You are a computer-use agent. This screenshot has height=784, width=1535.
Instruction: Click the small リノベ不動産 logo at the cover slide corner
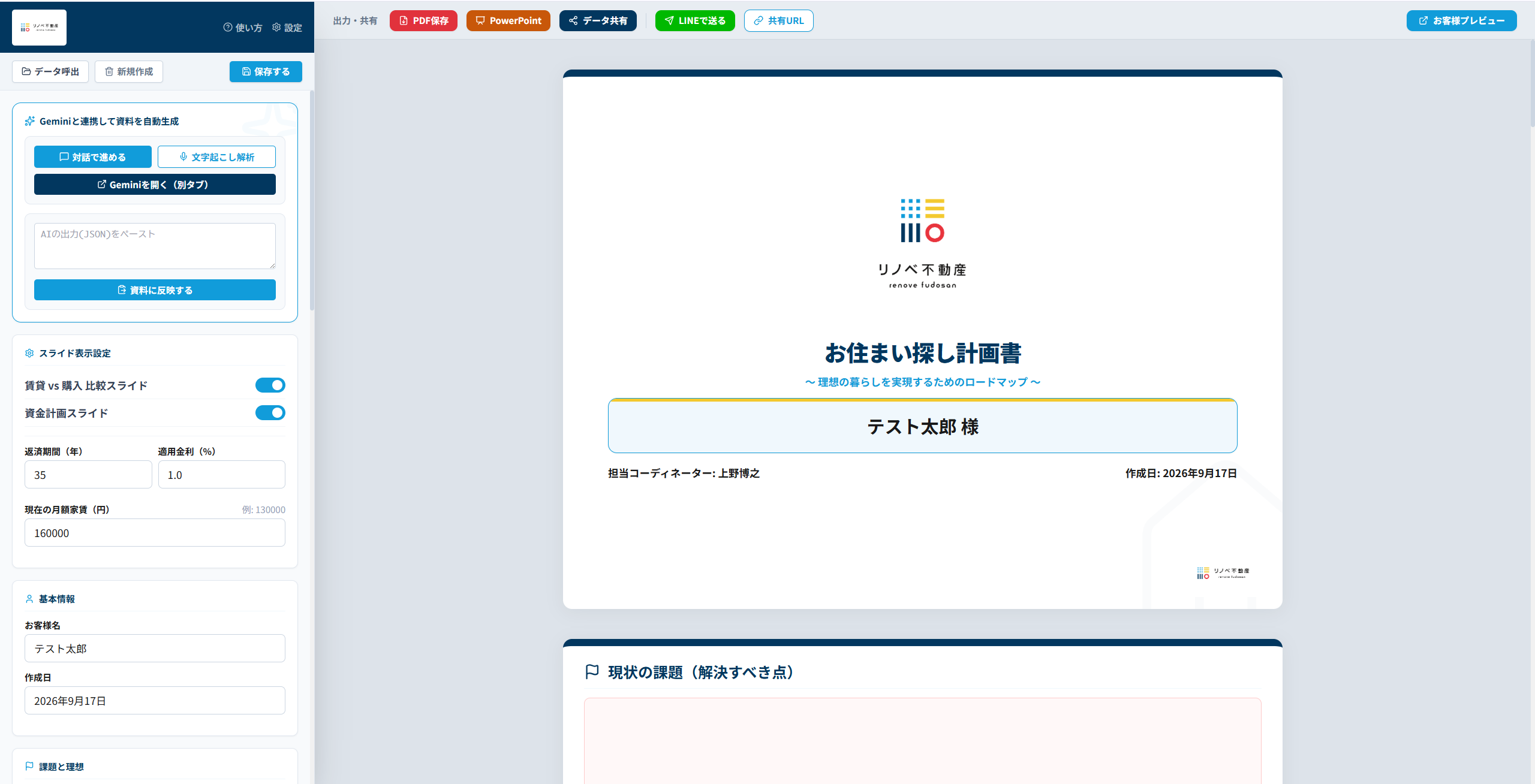(1223, 573)
